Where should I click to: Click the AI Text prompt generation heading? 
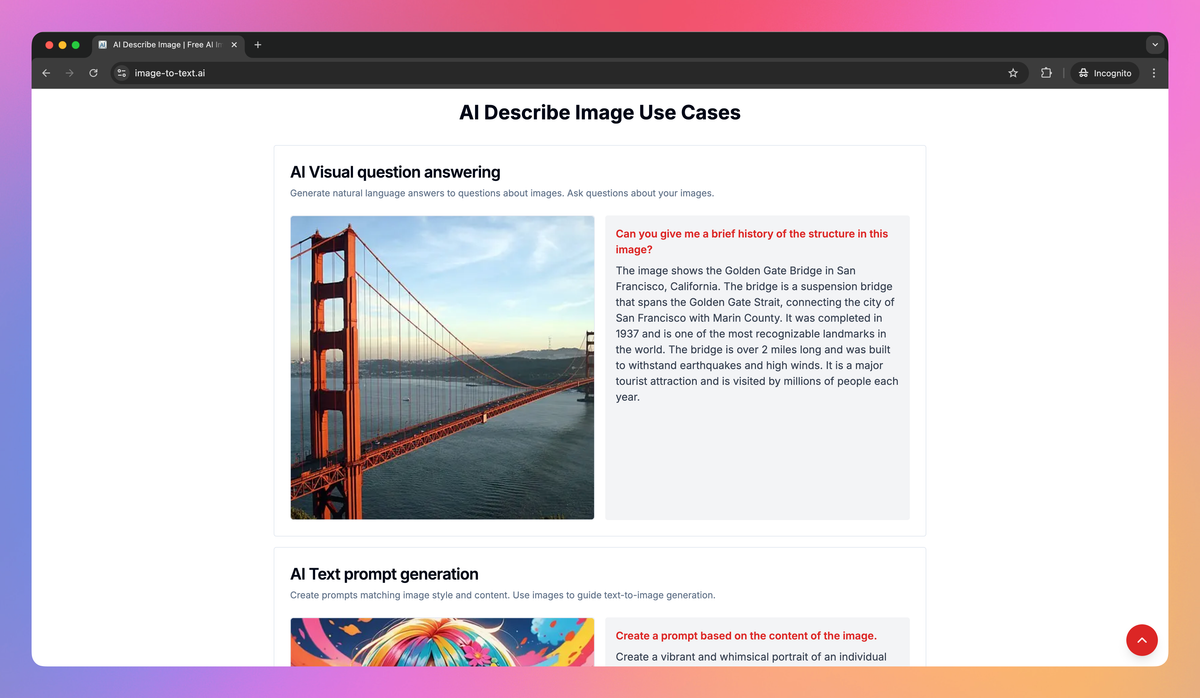pyautogui.click(x=384, y=574)
